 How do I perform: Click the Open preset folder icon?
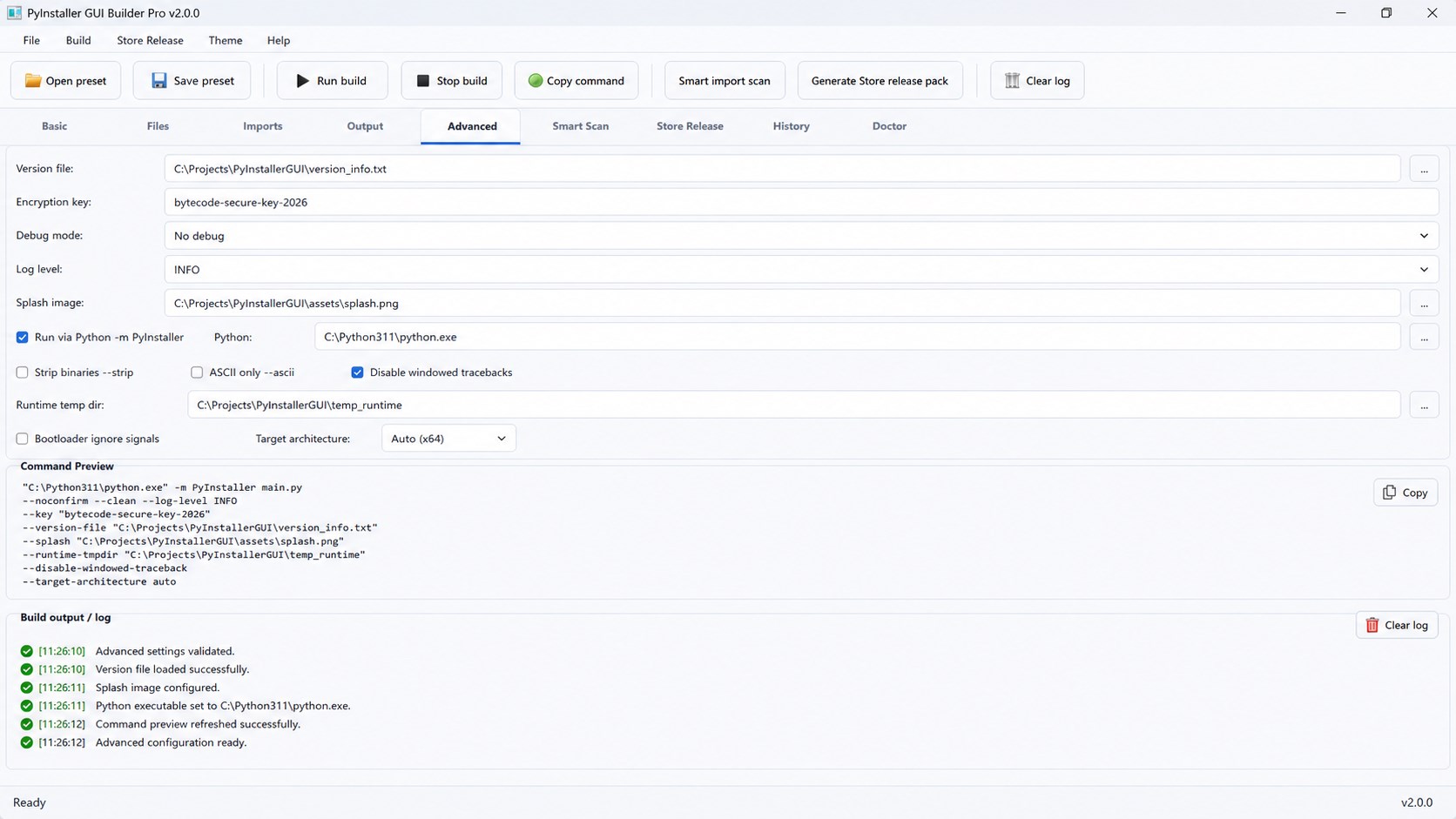(33, 81)
